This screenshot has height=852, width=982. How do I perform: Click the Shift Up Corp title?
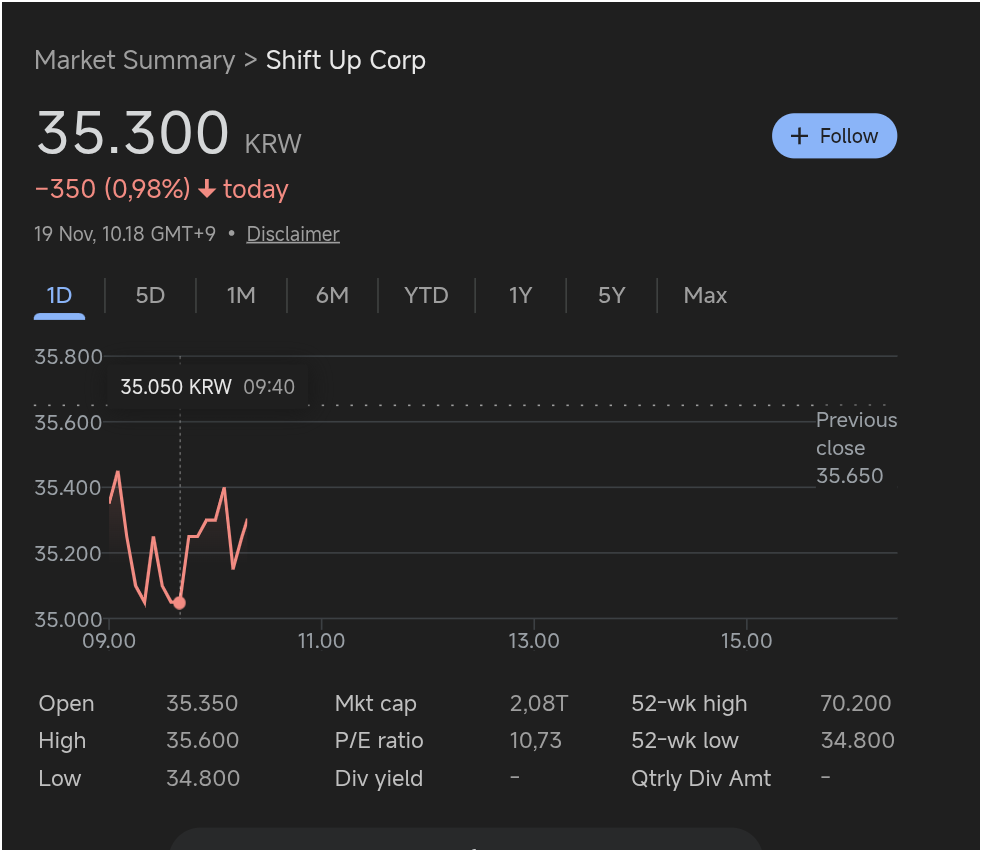point(346,60)
